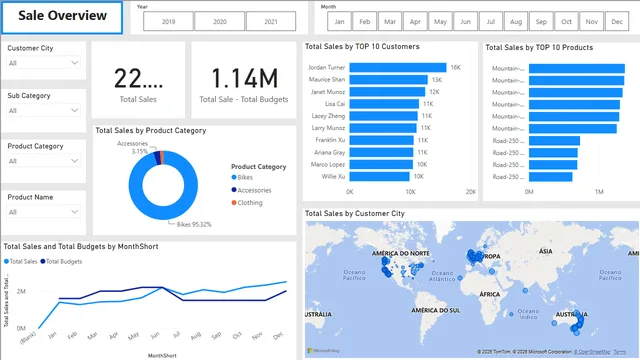Viewport: 640px width, 360px height.
Task: Select Jordan Turner's sales bar
Action: coord(398,67)
